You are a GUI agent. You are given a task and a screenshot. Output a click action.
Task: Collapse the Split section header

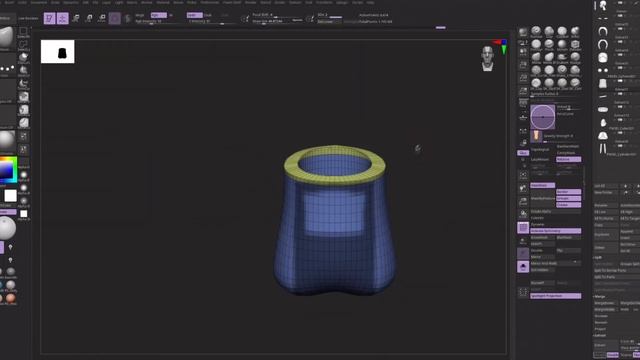tap(598, 258)
